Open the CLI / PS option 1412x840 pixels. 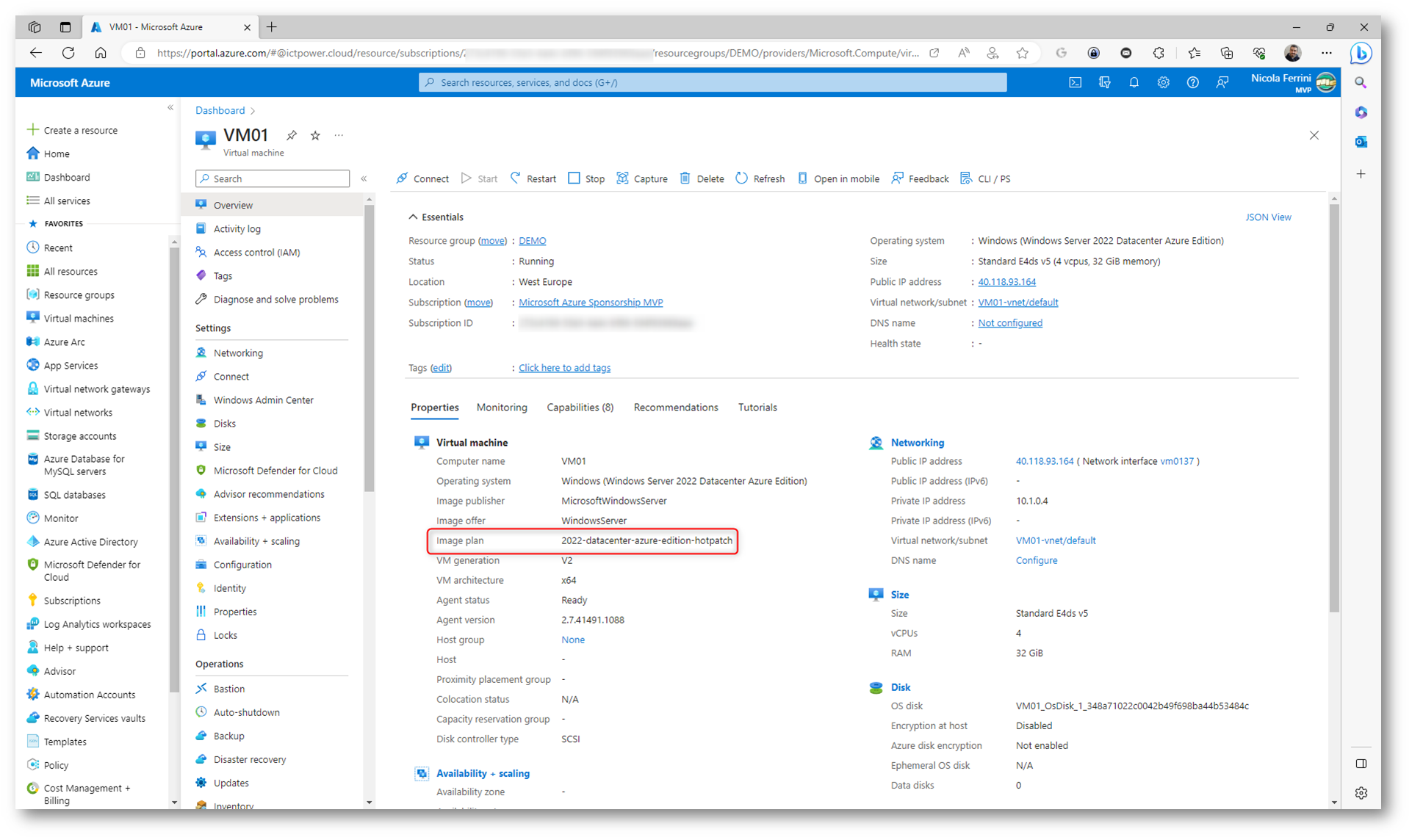986,178
